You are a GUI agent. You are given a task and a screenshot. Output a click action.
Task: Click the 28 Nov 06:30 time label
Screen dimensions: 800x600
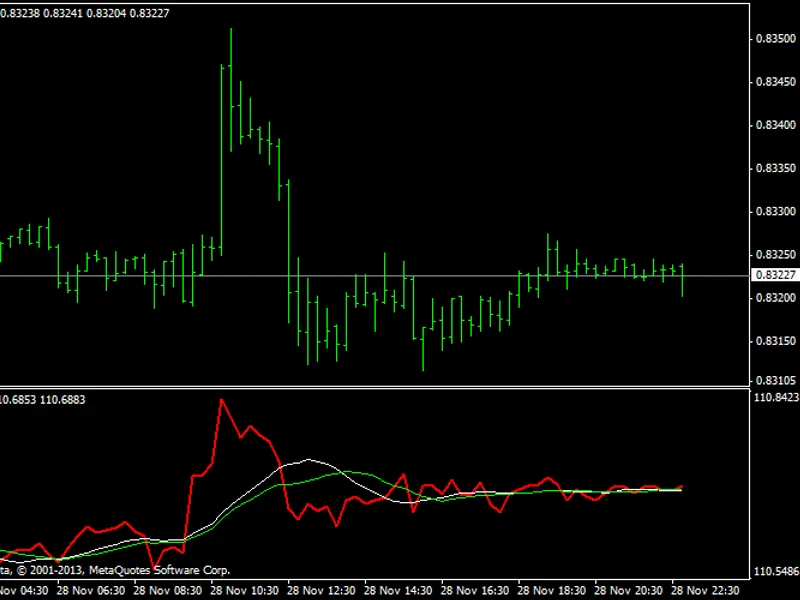tap(91, 591)
